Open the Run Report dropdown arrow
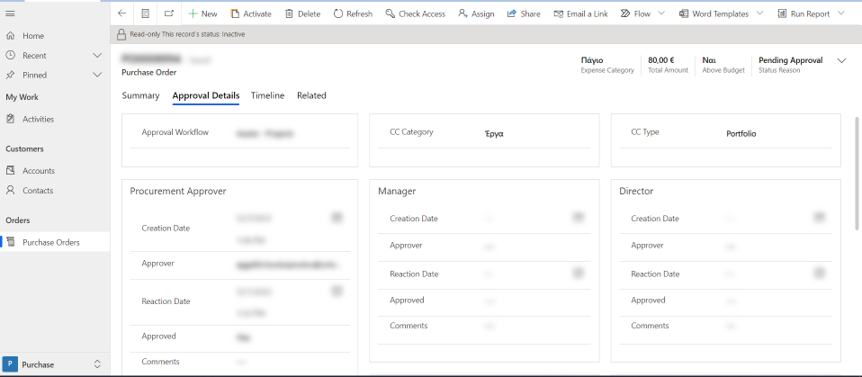This screenshot has width=862, height=377. [841, 13]
